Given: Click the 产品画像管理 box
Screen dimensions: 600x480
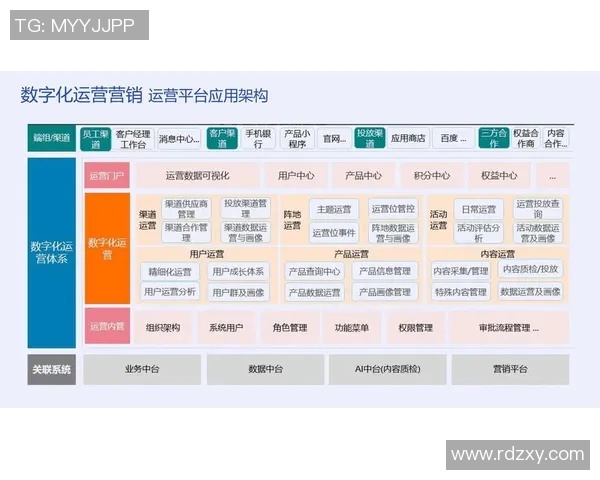Looking at the screenshot, I should tap(385, 292).
